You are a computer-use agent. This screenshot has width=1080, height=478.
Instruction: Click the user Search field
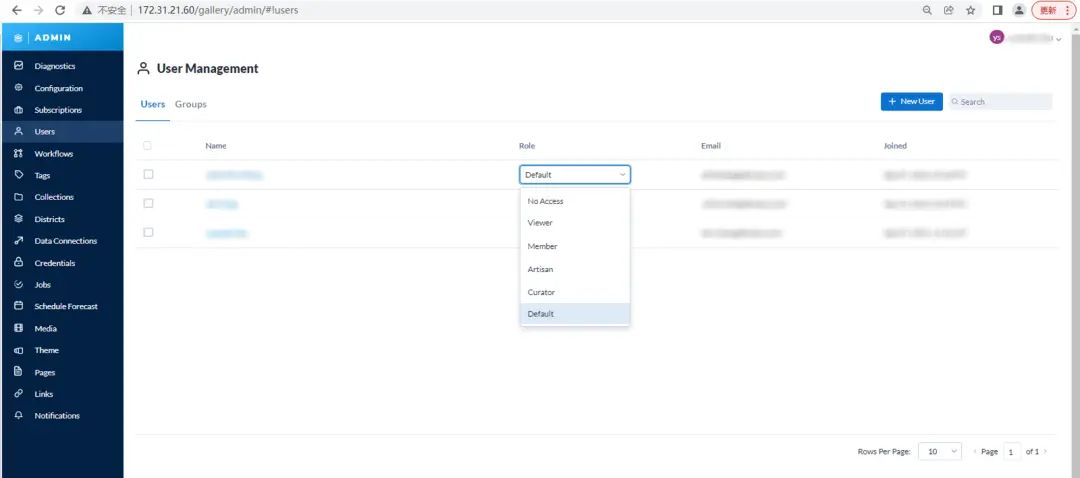(x=1000, y=101)
